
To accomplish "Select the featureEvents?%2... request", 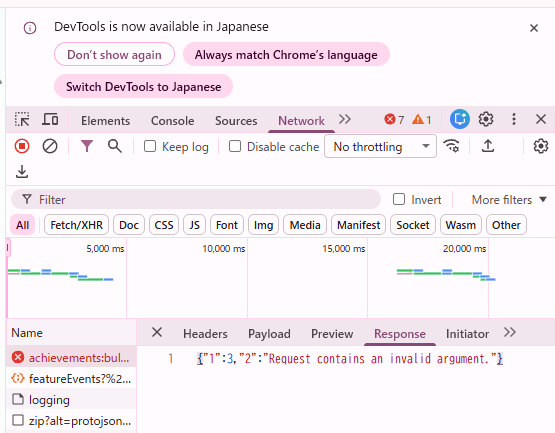I will (71, 378).
